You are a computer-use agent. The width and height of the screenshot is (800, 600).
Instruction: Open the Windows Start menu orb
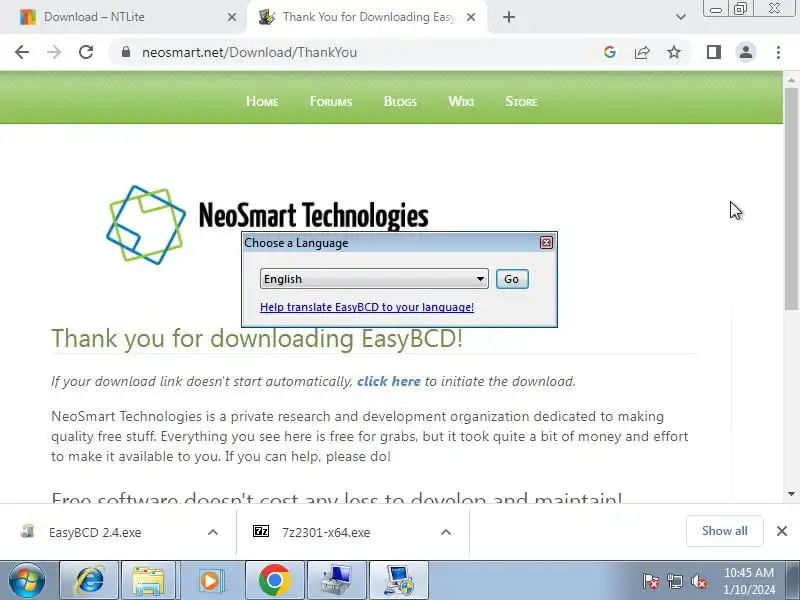pyautogui.click(x=27, y=581)
